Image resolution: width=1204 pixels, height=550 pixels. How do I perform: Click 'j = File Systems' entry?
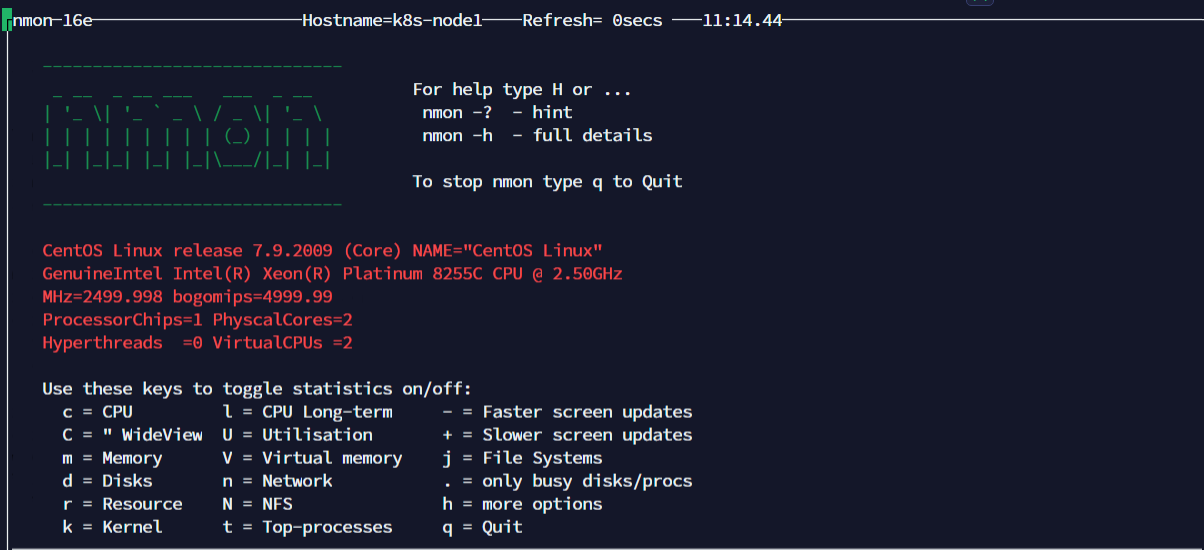coord(522,458)
